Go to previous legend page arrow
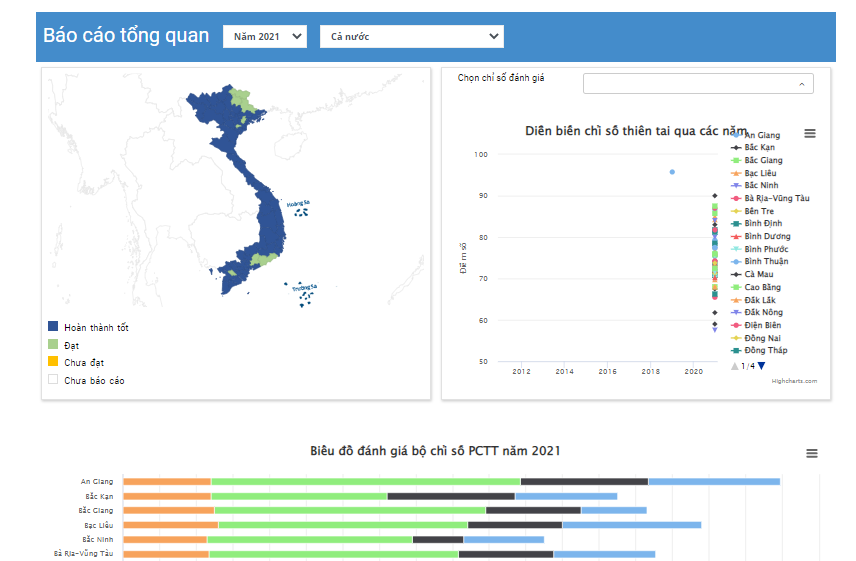 [x=735, y=366]
